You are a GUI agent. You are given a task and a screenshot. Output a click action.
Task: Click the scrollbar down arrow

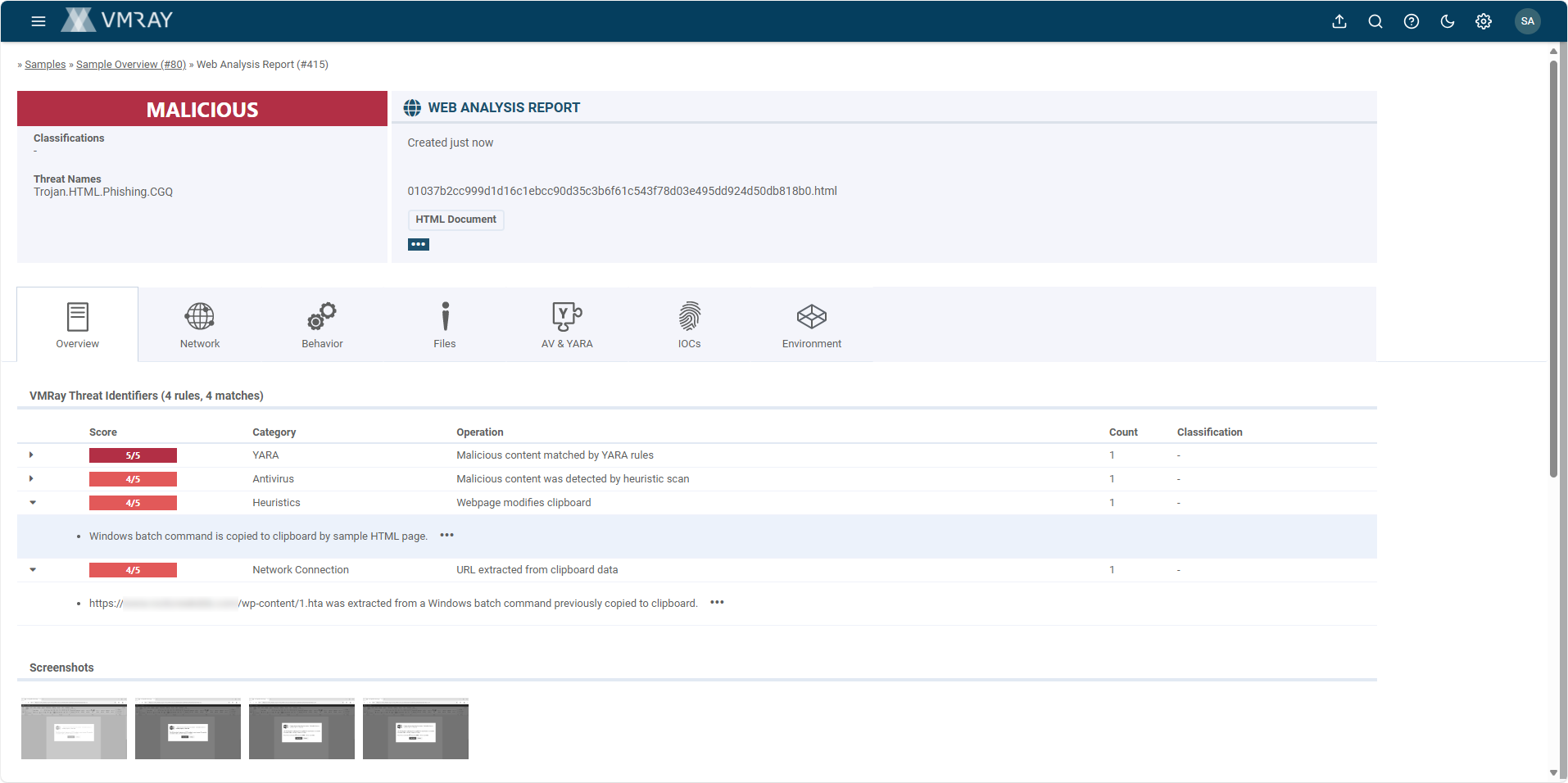pos(1553,772)
